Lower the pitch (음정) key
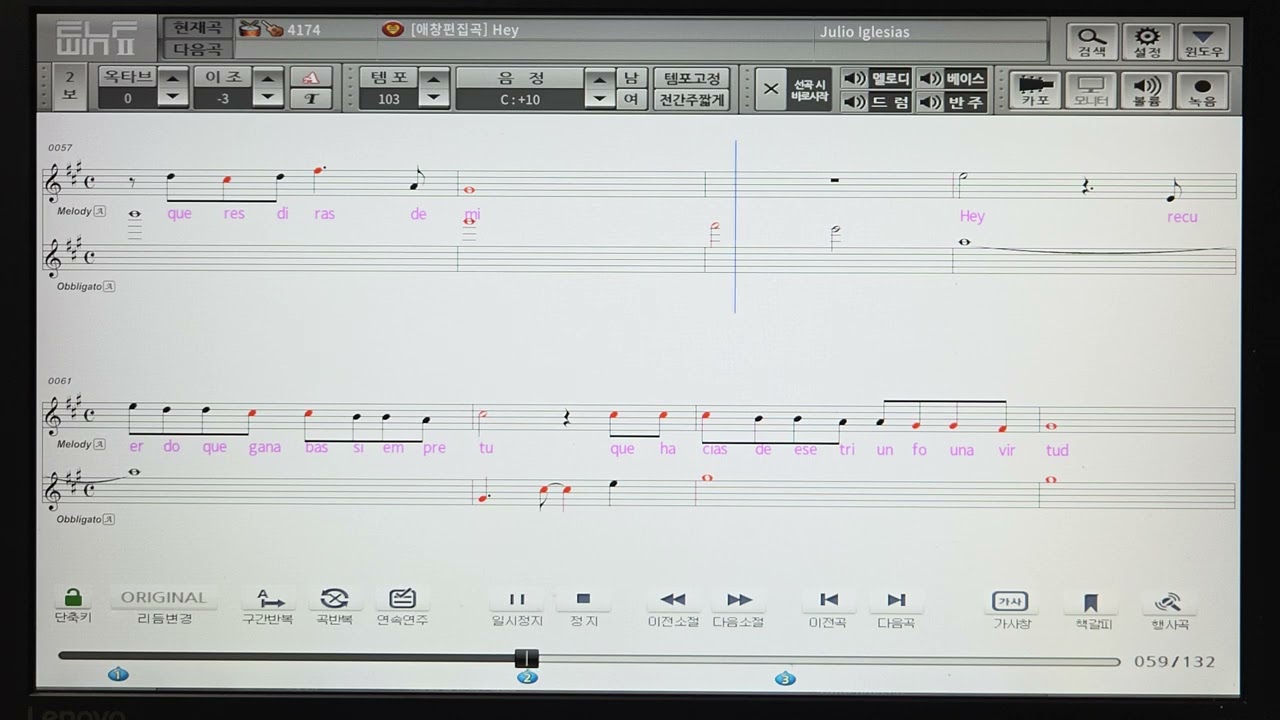This screenshot has height=720, width=1280. tap(600, 98)
